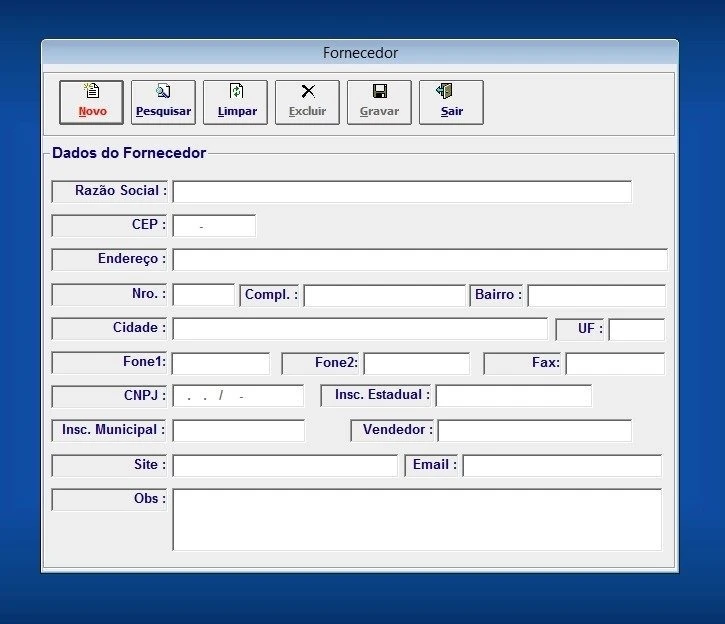
Task: Exit using the Sair door button
Action: tap(451, 102)
